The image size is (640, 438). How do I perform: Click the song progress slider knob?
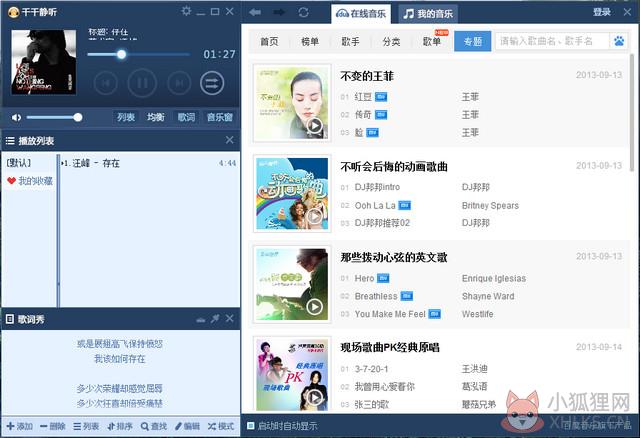point(121,54)
